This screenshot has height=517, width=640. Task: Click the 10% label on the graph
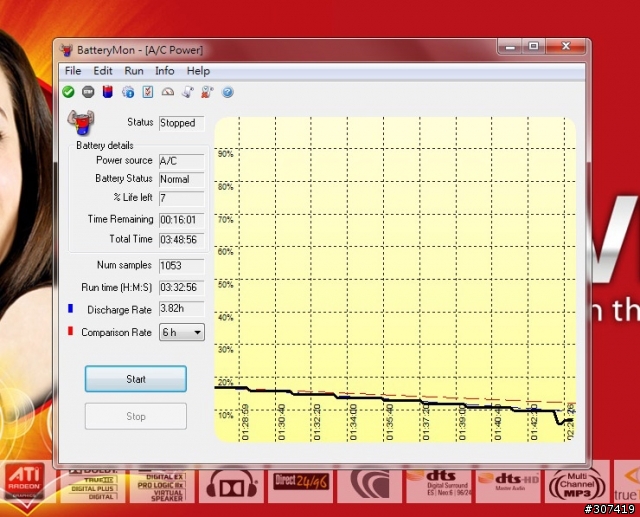pos(225,415)
